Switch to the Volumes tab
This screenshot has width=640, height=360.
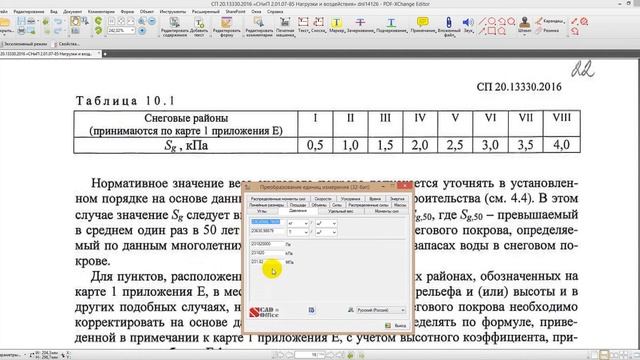click(x=319, y=205)
